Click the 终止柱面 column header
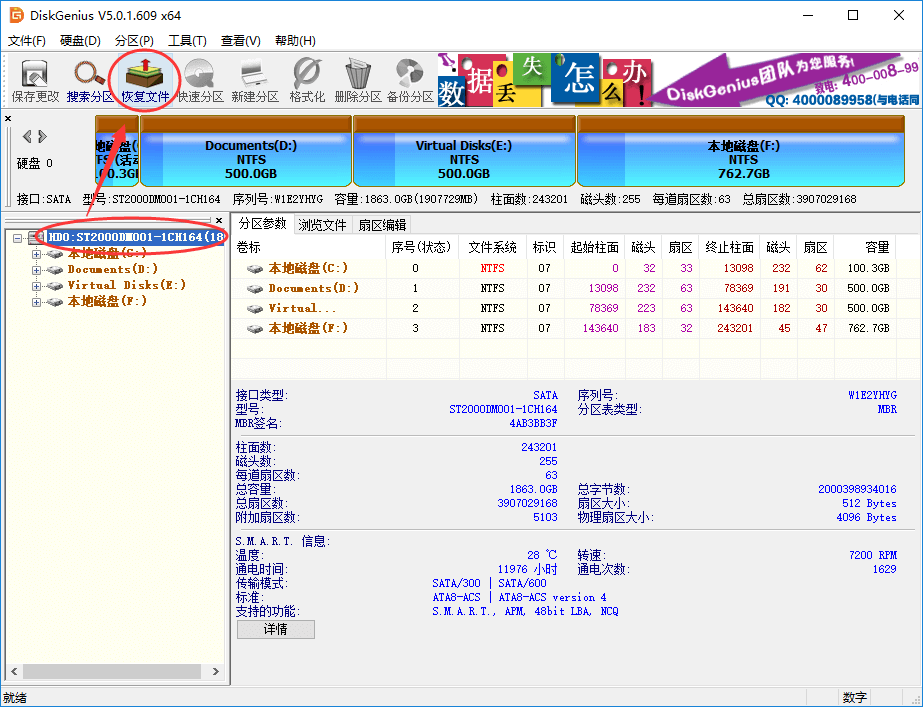The width and height of the screenshot is (923, 707). [x=729, y=247]
